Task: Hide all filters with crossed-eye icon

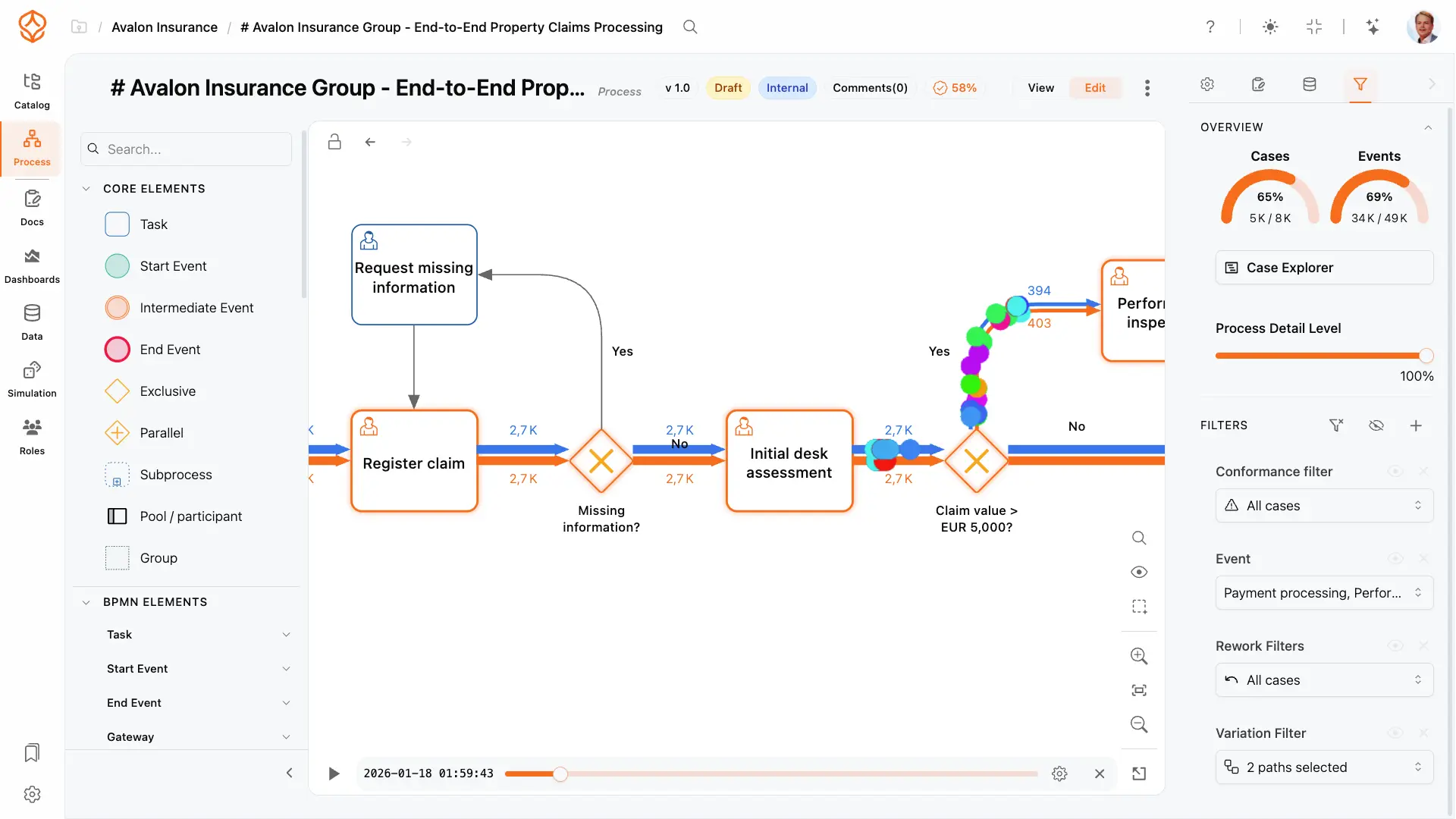Action: 1376,425
